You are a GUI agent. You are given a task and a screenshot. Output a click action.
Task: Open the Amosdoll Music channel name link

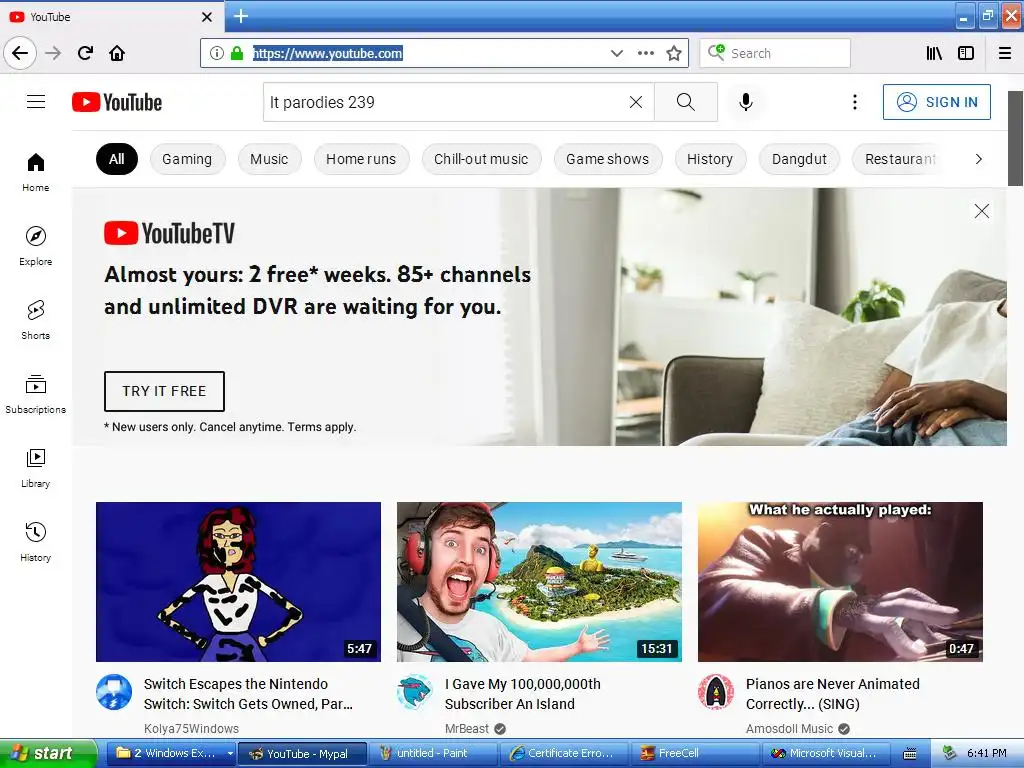pyautogui.click(x=790, y=729)
